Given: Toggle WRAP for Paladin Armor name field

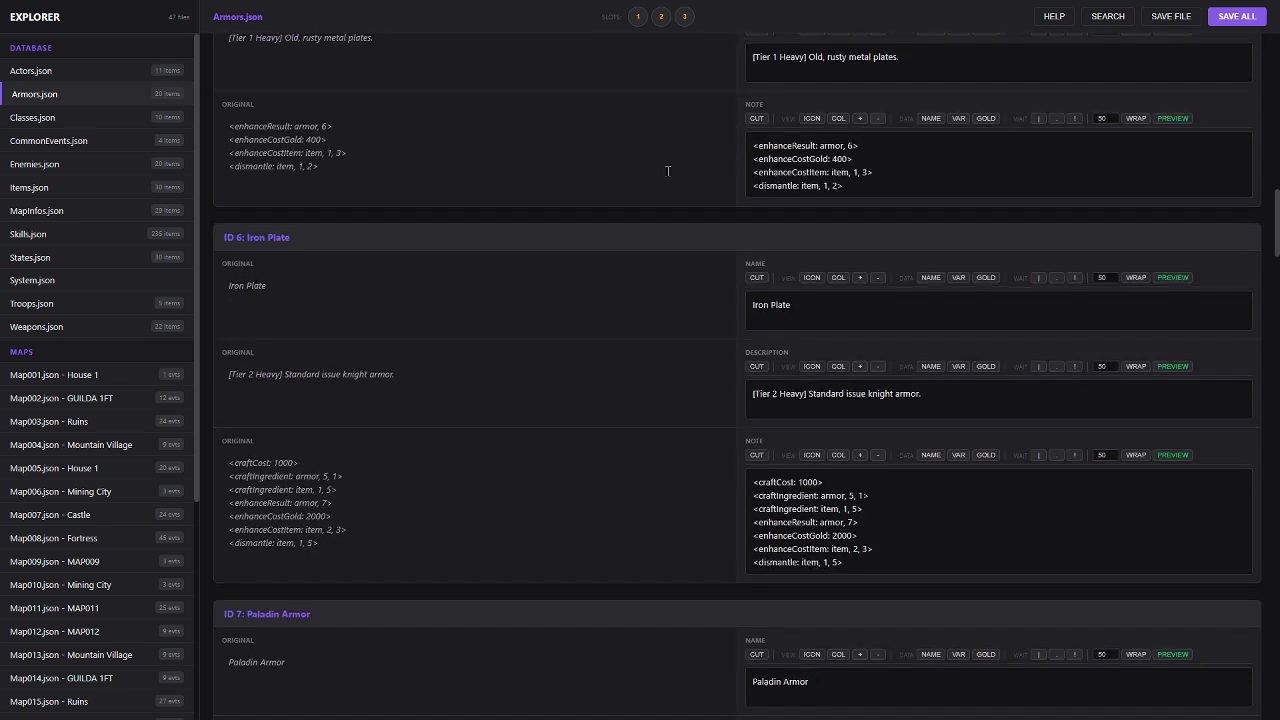Looking at the screenshot, I should pyautogui.click(x=1136, y=654).
